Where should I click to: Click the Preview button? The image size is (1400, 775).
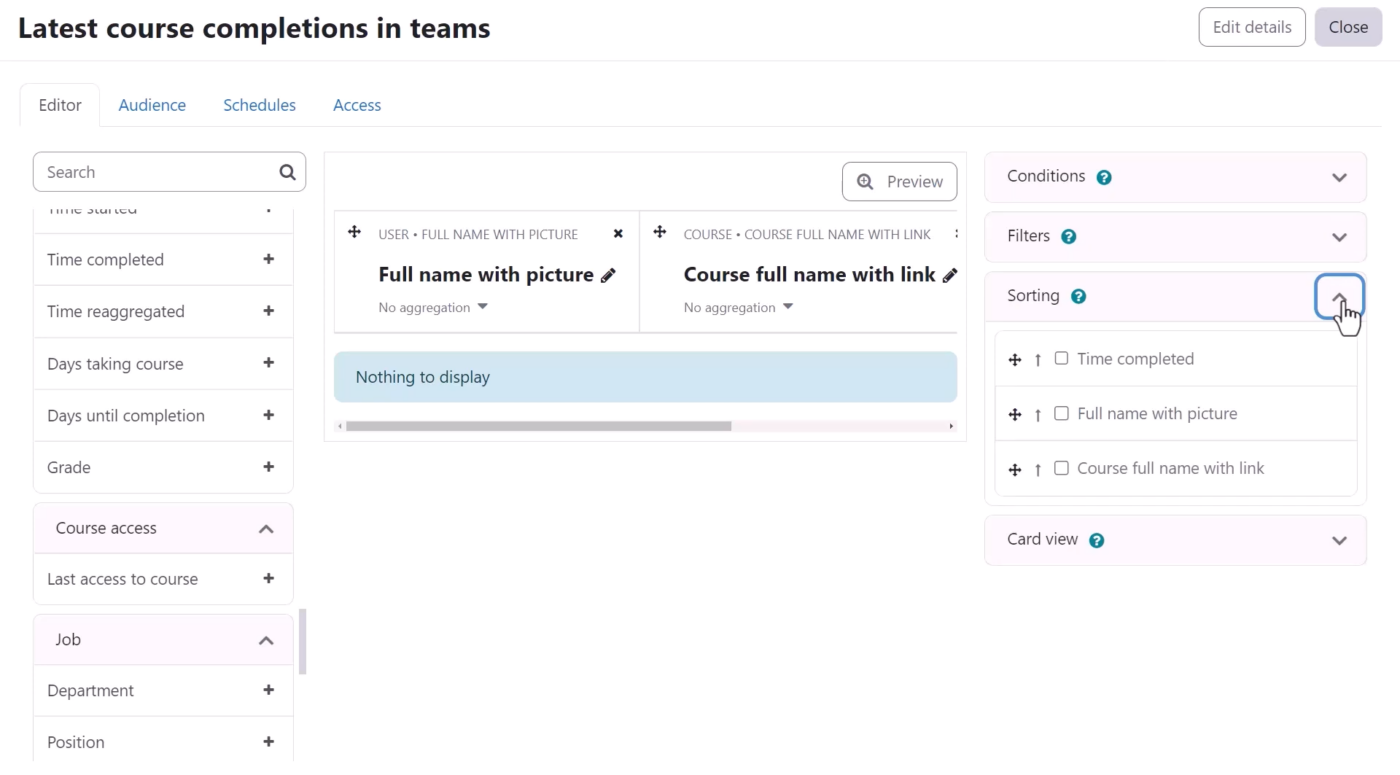[899, 181]
